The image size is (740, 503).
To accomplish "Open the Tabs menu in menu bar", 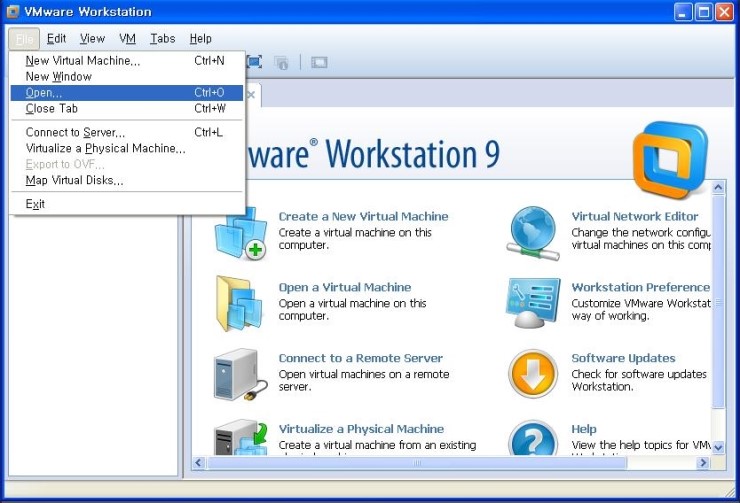I will [162, 39].
